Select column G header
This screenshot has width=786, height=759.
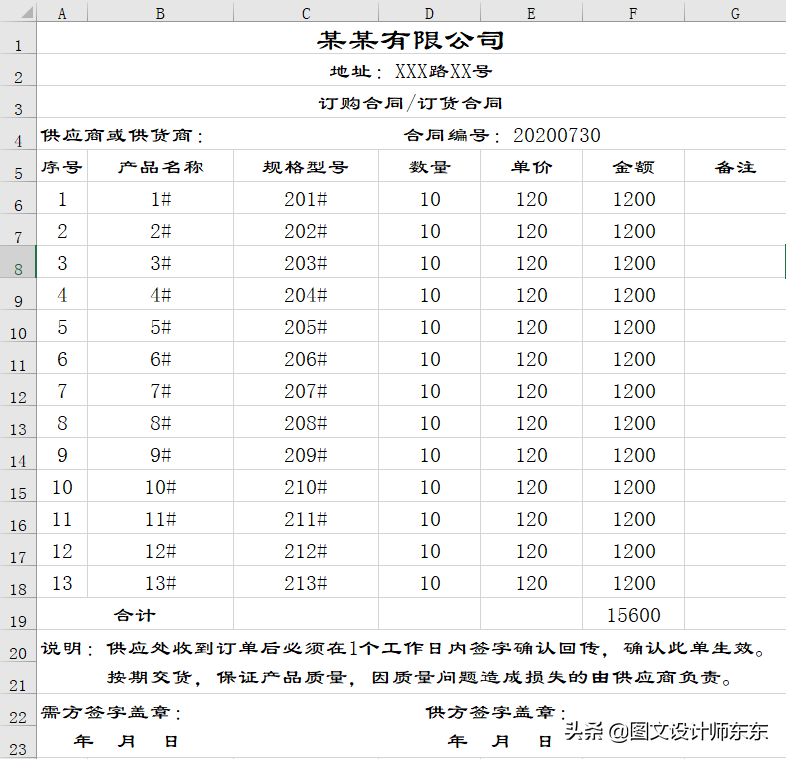[735, 12]
